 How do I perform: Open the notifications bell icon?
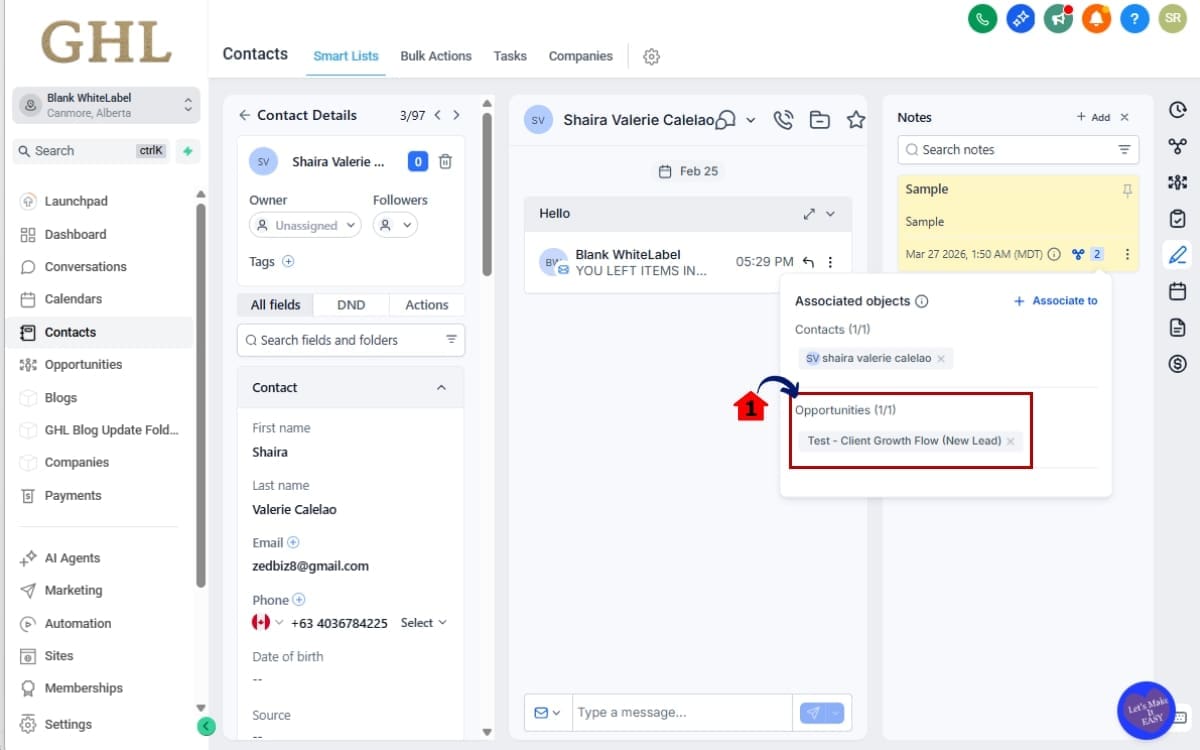click(1096, 18)
